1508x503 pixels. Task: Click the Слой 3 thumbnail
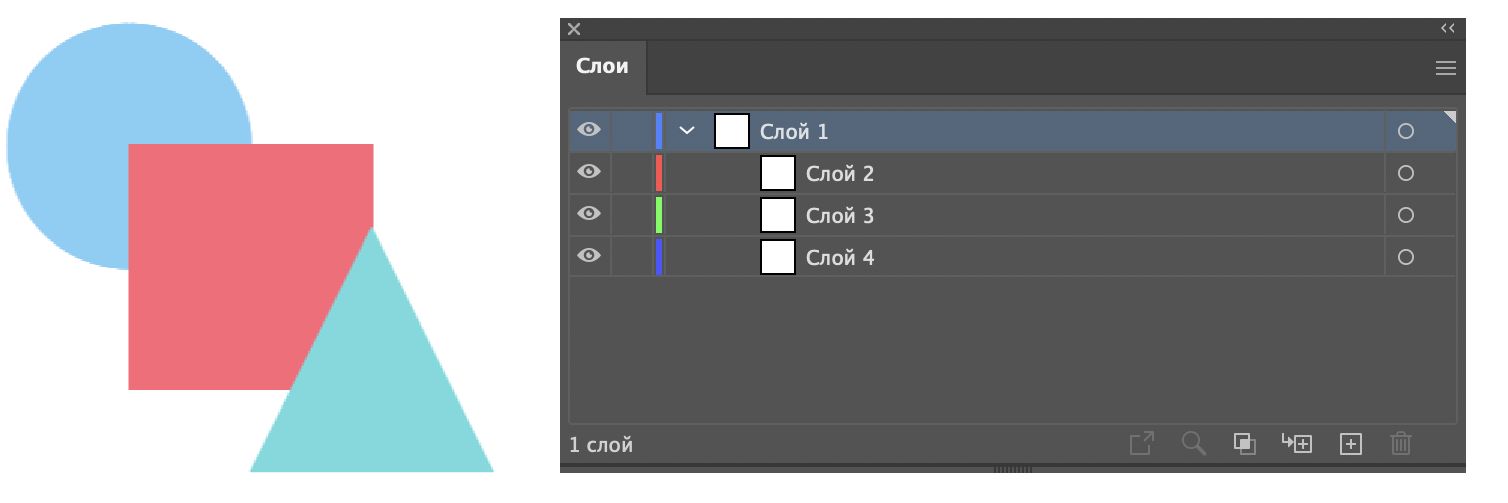coord(778,215)
